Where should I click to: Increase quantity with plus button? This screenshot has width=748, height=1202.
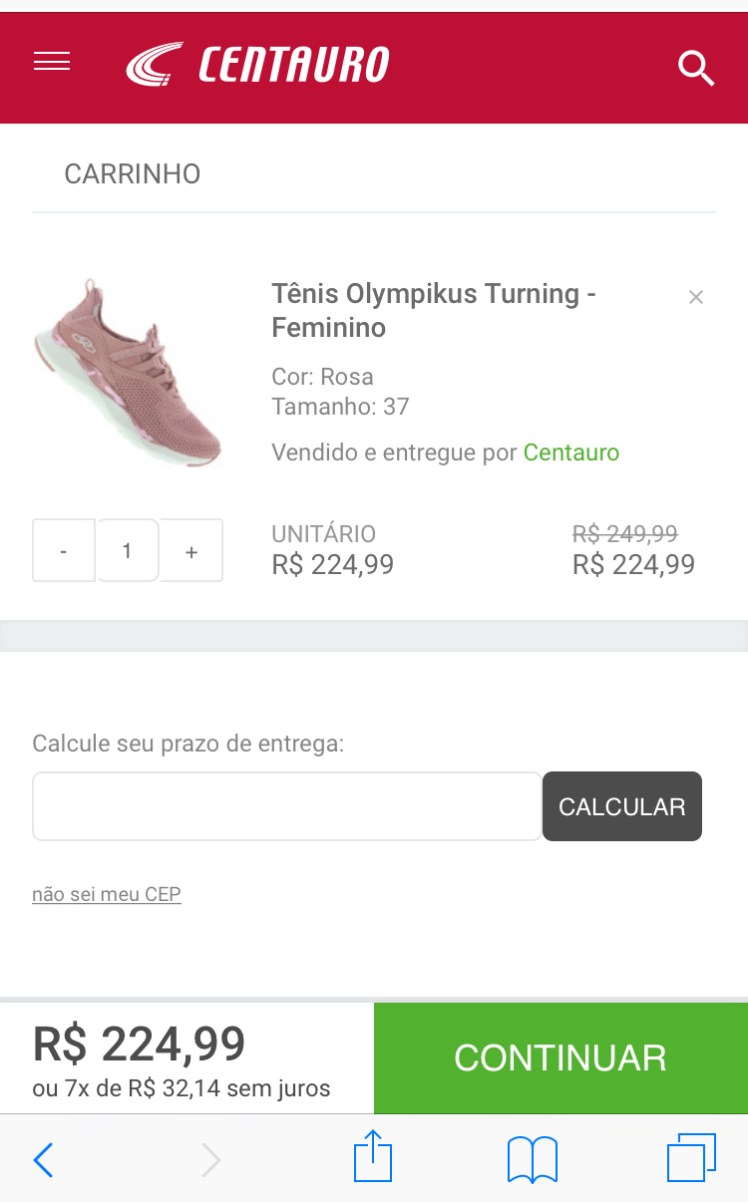pyautogui.click(x=191, y=551)
